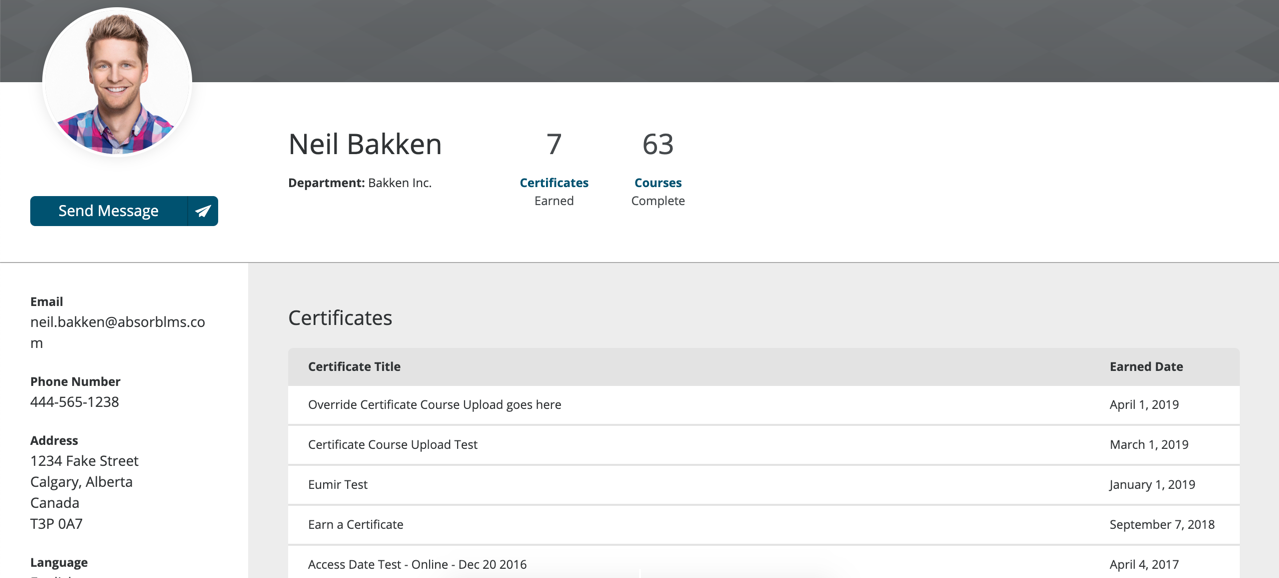Click the courses count number 63
Image resolution: width=1279 pixels, height=578 pixels.
[658, 144]
